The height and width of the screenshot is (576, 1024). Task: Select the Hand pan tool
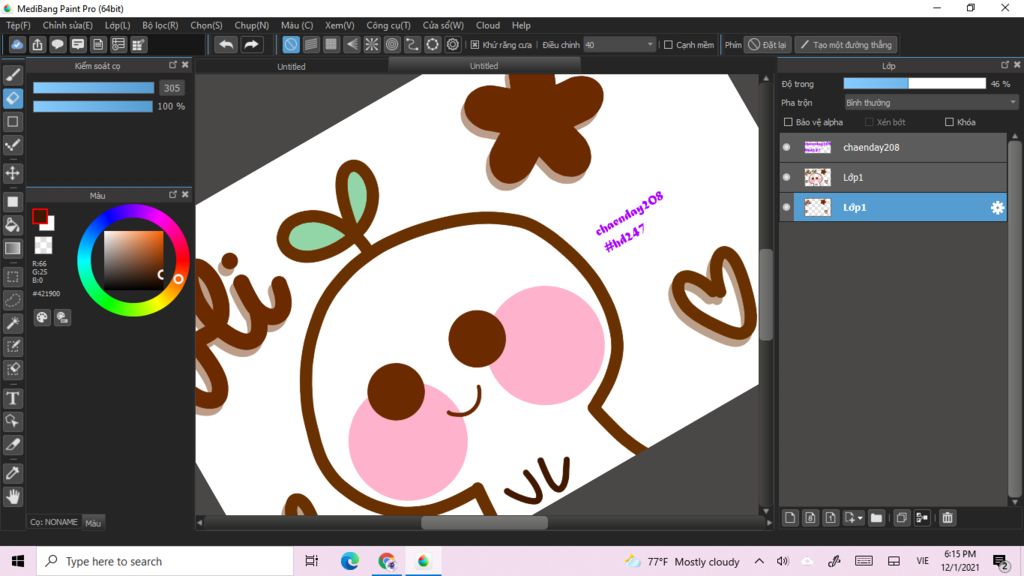pyautogui.click(x=12, y=497)
